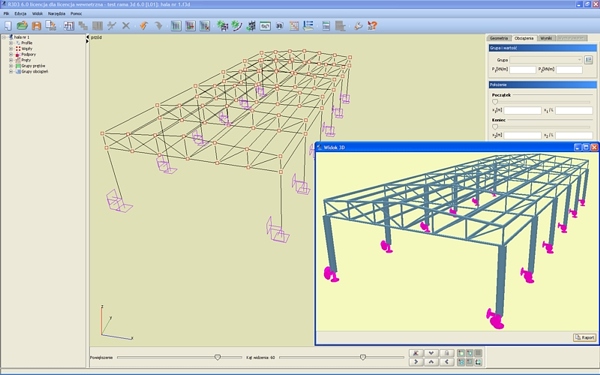
Task: Click the copied pages save-as toolbar icon
Action: (x=51, y=26)
